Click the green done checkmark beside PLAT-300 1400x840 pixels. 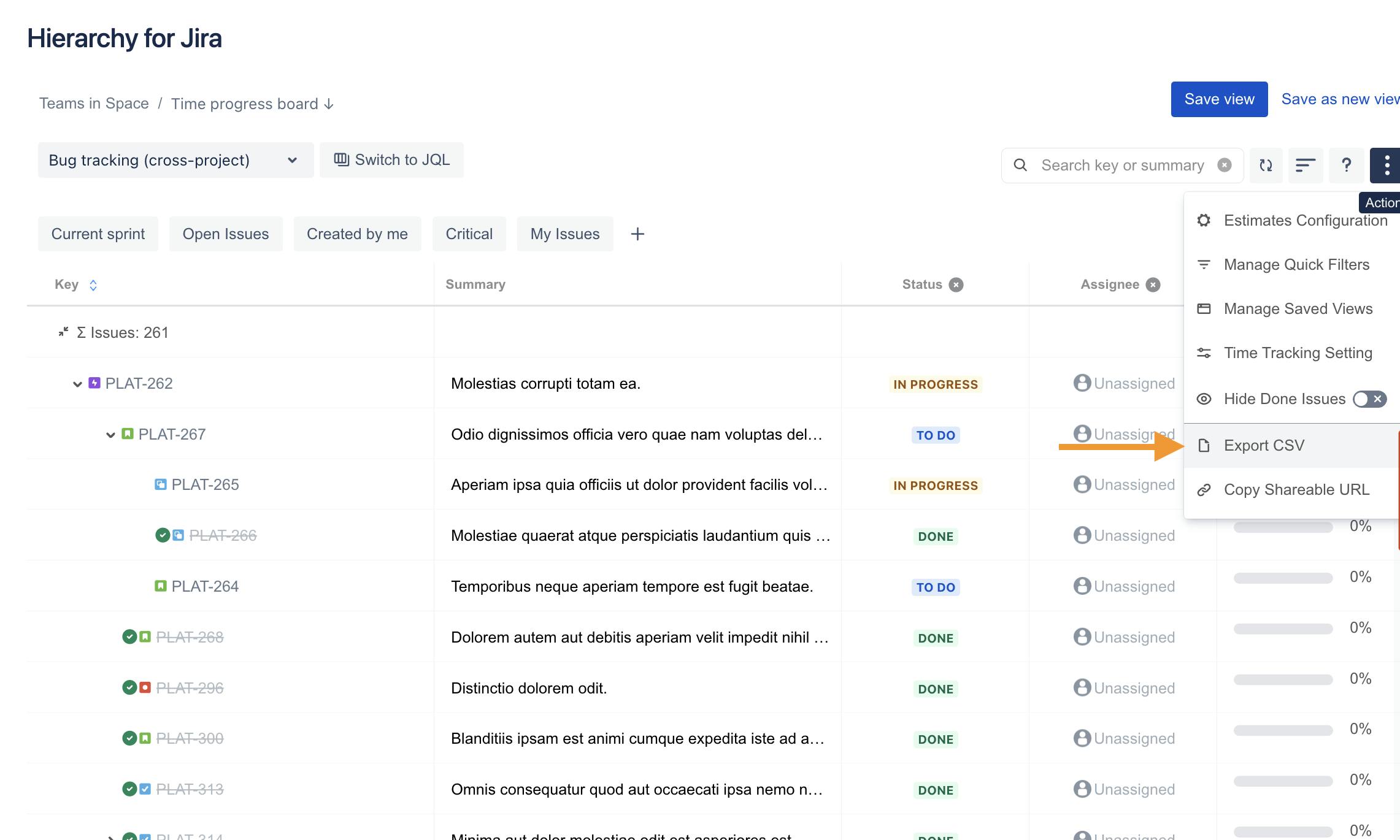pos(129,738)
